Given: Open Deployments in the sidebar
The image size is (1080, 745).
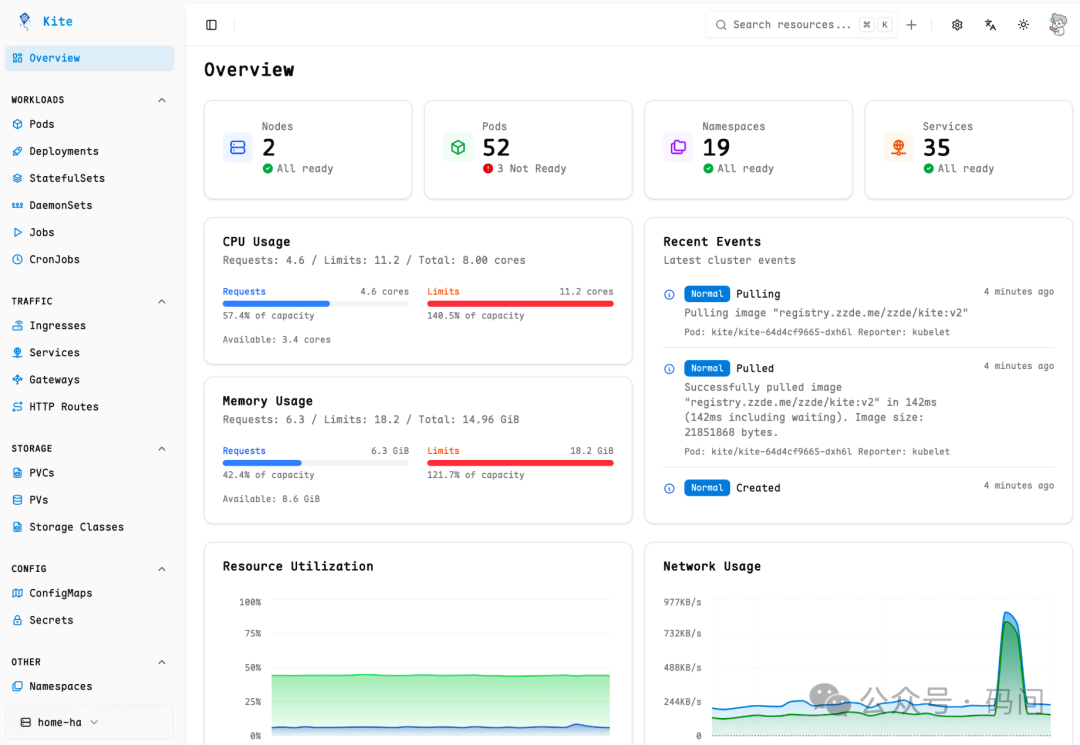Looking at the screenshot, I should click(x=63, y=151).
